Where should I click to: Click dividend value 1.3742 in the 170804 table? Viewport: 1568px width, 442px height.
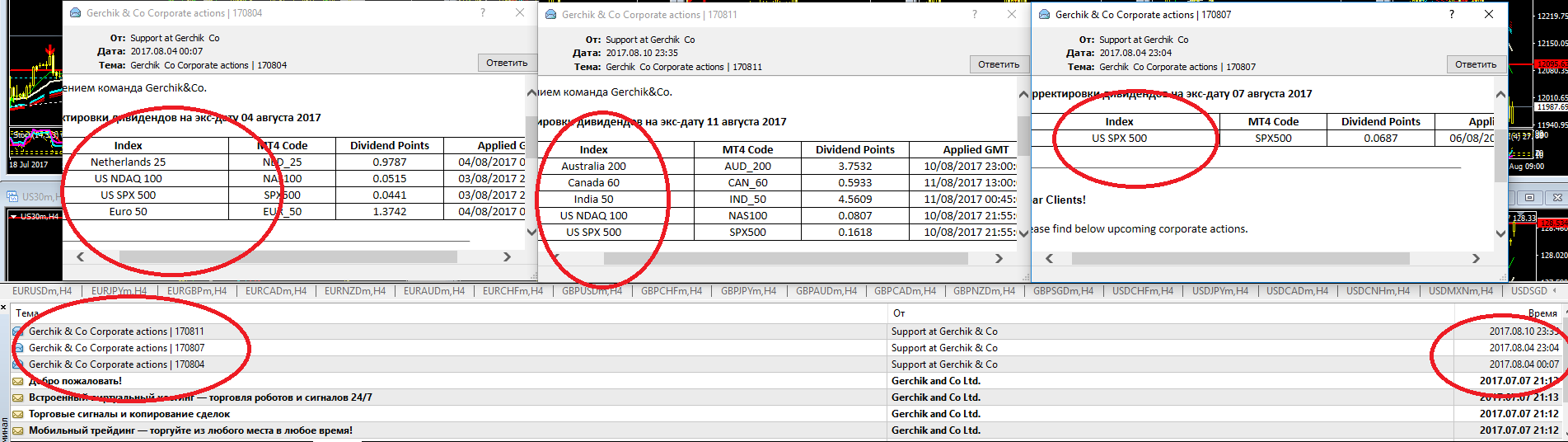(x=390, y=211)
